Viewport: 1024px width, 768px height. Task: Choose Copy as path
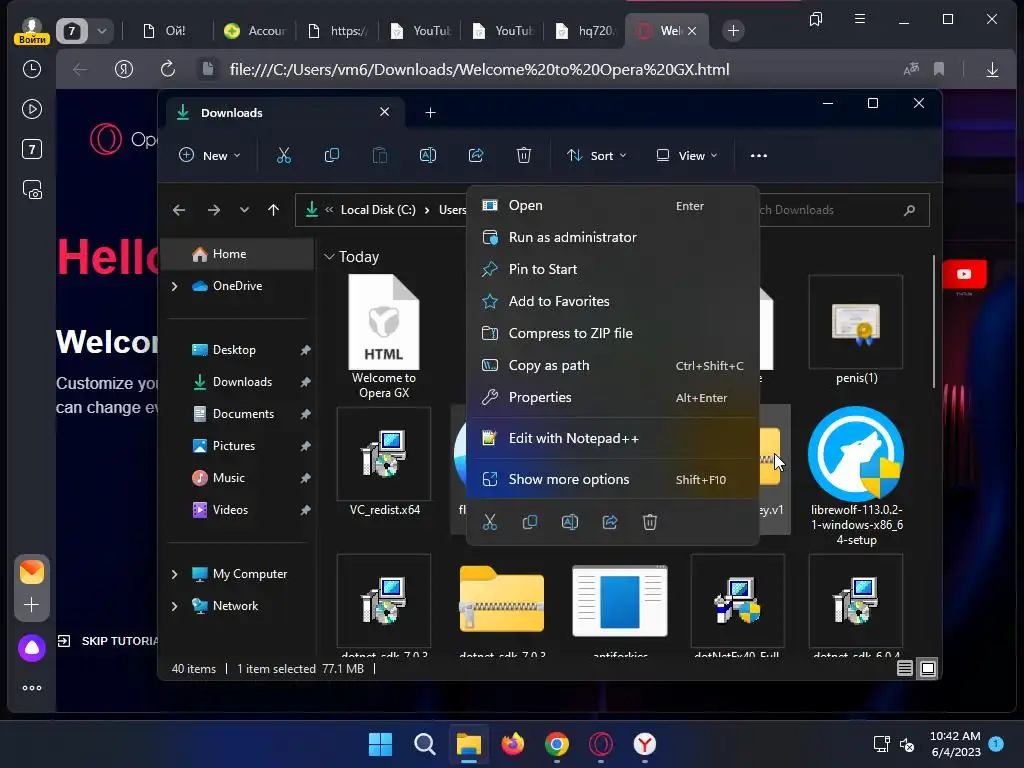pyautogui.click(x=613, y=365)
